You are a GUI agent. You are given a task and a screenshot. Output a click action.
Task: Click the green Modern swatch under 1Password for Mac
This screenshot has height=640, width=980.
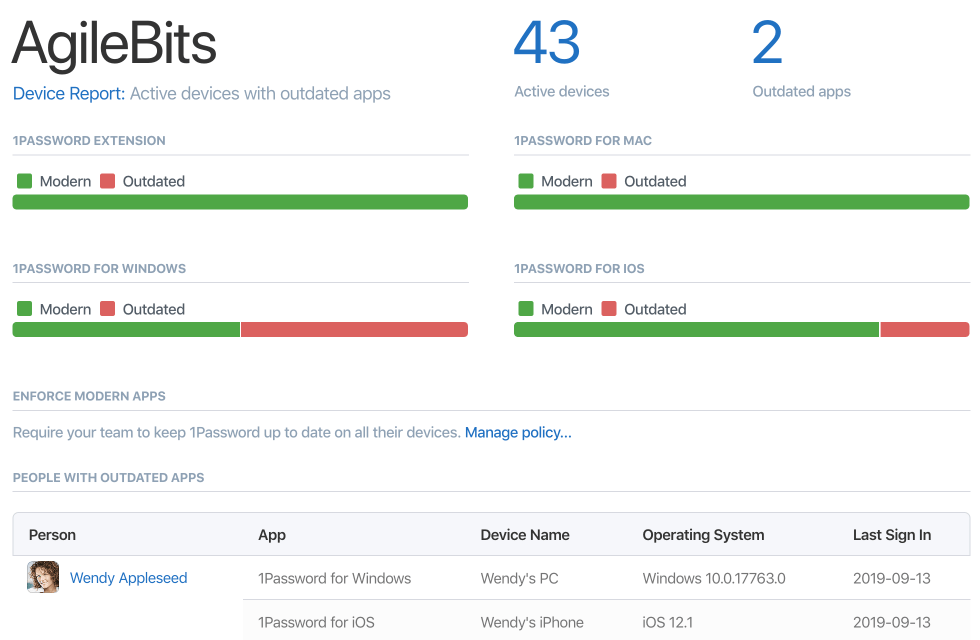526,181
